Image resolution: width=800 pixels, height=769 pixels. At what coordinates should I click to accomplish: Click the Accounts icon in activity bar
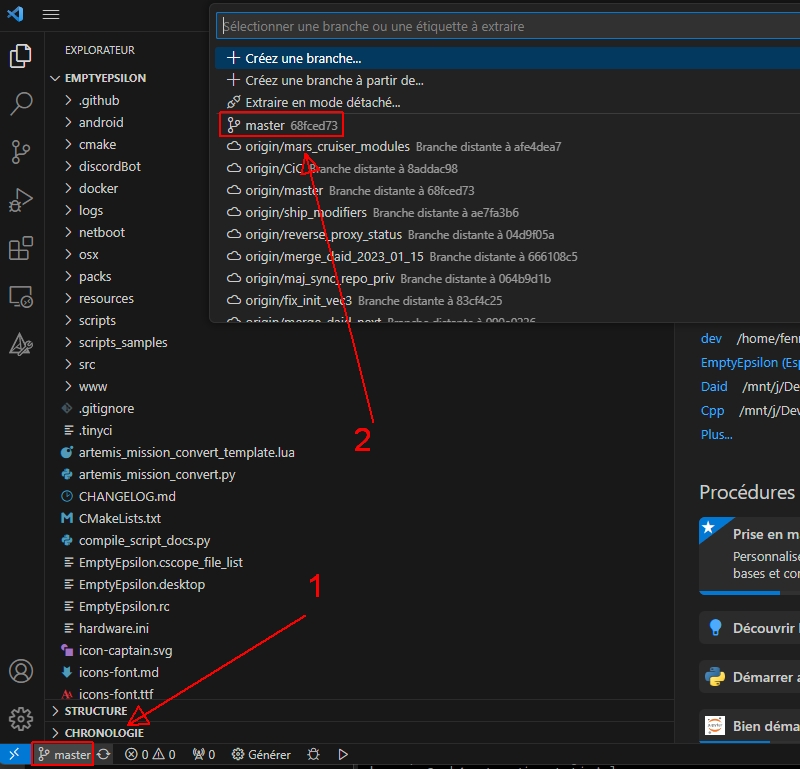(x=21, y=671)
